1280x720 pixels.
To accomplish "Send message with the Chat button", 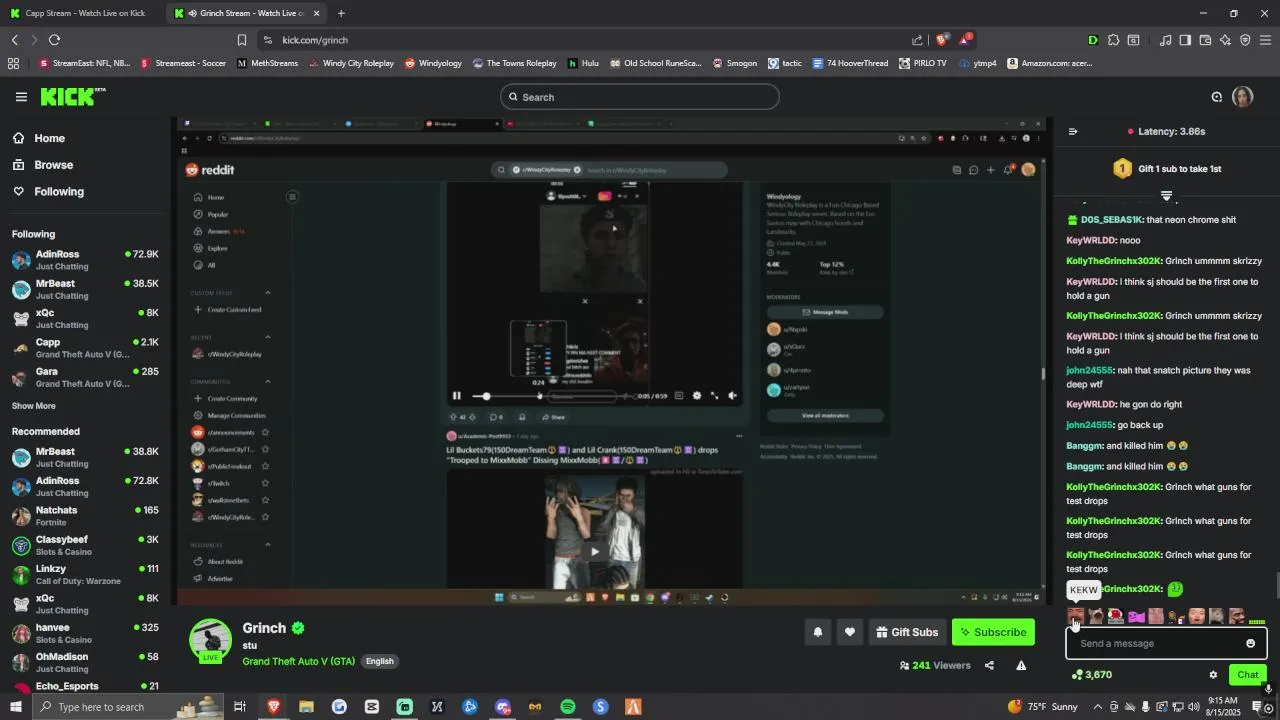I will [1247, 675].
